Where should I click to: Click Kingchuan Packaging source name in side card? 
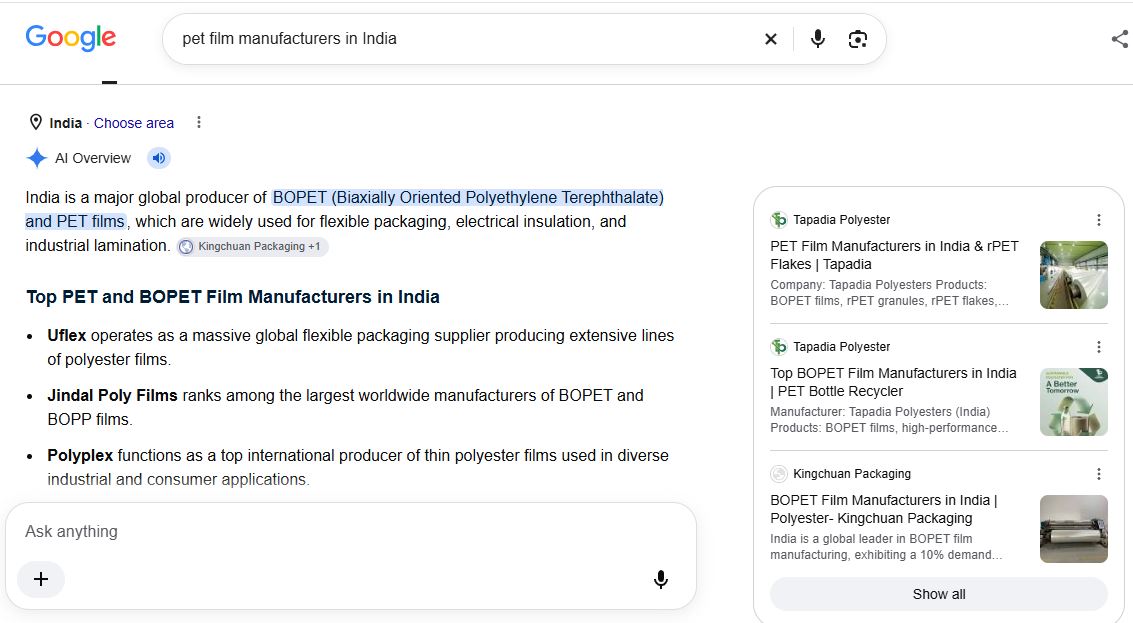[x=852, y=474]
